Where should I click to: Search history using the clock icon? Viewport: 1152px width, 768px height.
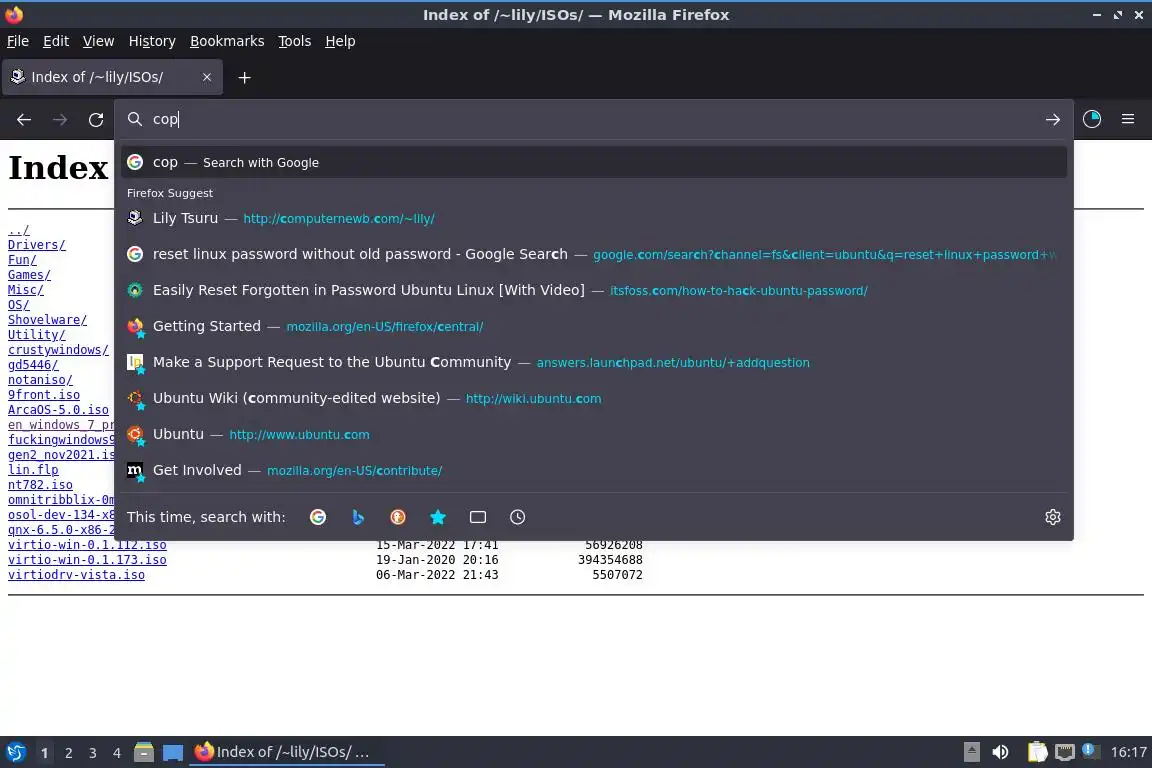click(517, 517)
